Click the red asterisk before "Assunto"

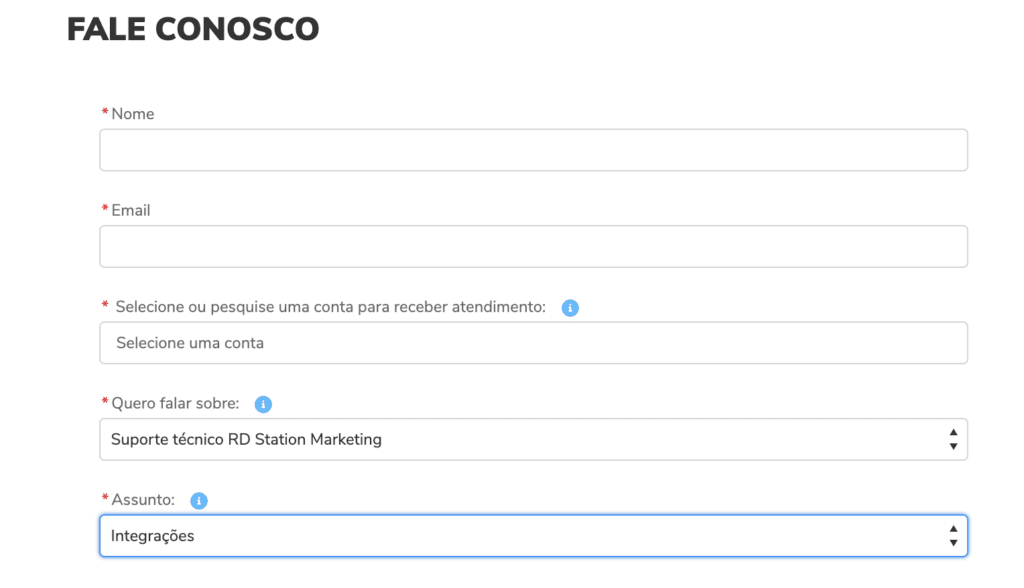coord(105,499)
